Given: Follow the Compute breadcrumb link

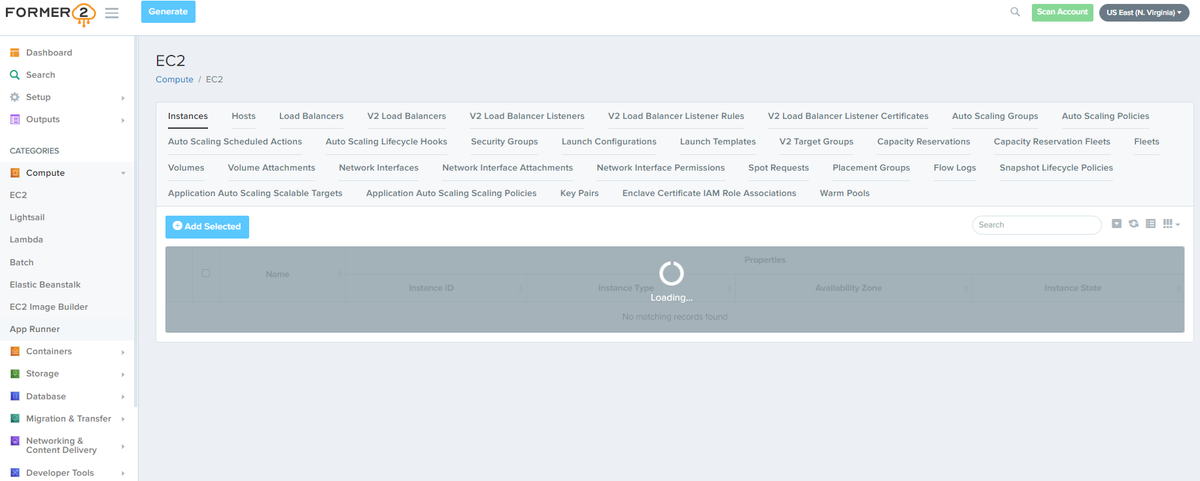Looking at the screenshot, I should click(174, 79).
